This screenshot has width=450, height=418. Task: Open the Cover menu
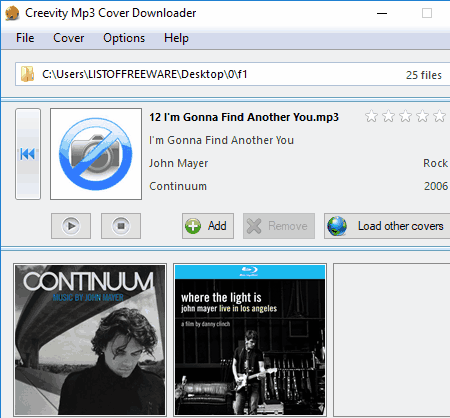pos(69,38)
